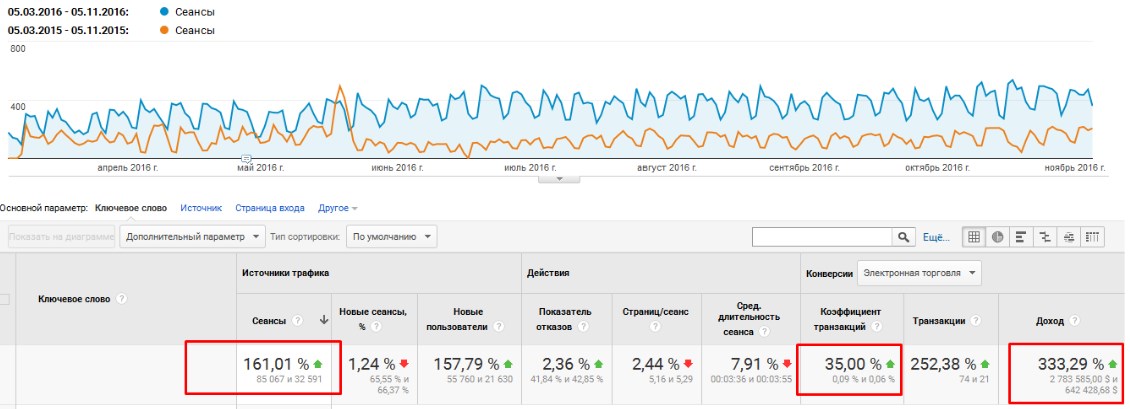Tick the select-all rows checkbox
Screen dimensions: 1130x409
pos(4,299)
